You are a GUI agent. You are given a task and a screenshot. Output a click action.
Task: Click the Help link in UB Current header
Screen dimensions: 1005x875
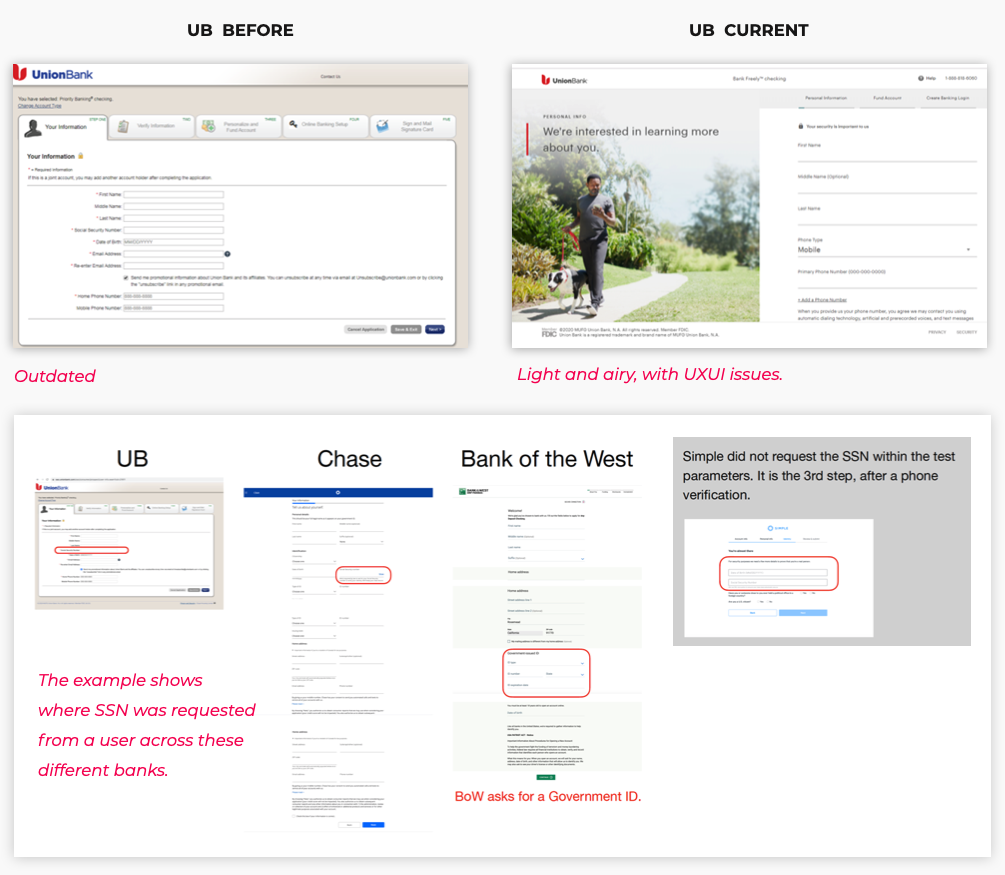click(931, 78)
